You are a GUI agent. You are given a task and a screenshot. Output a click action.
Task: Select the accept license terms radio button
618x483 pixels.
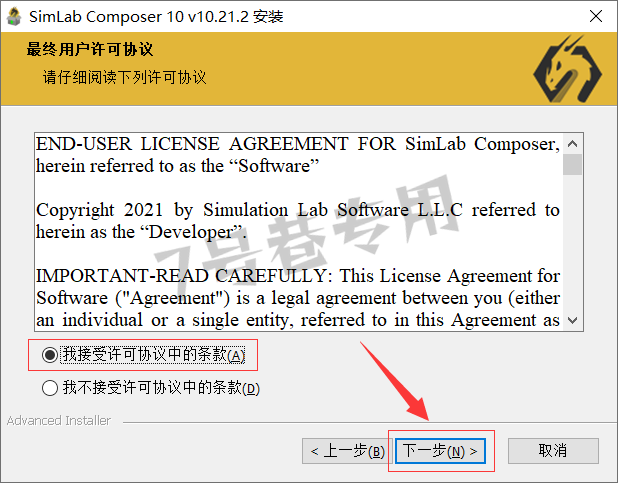(50, 354)
